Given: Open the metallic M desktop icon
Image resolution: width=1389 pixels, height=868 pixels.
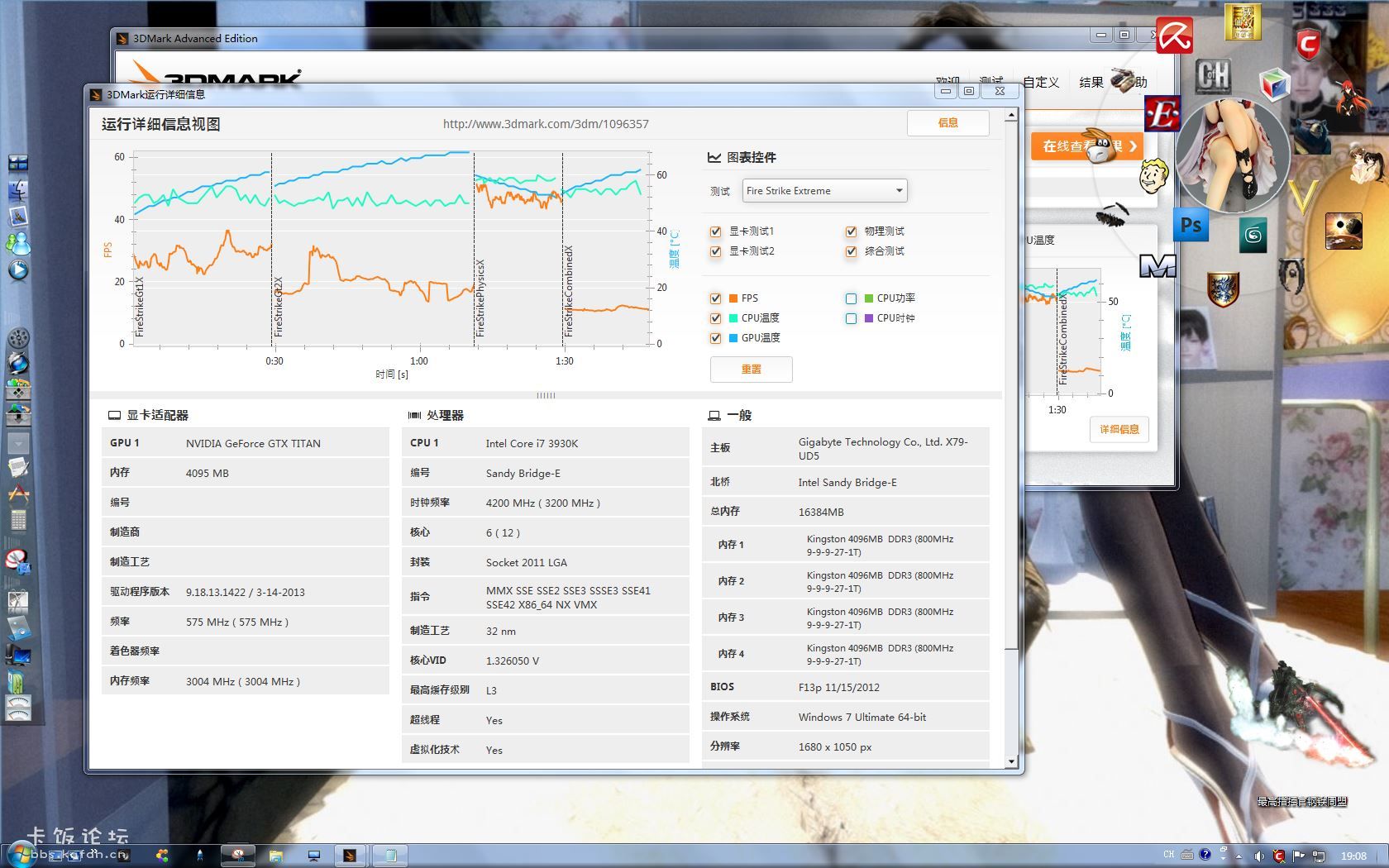Looking at the screenshot, I should coord(1157,265).
